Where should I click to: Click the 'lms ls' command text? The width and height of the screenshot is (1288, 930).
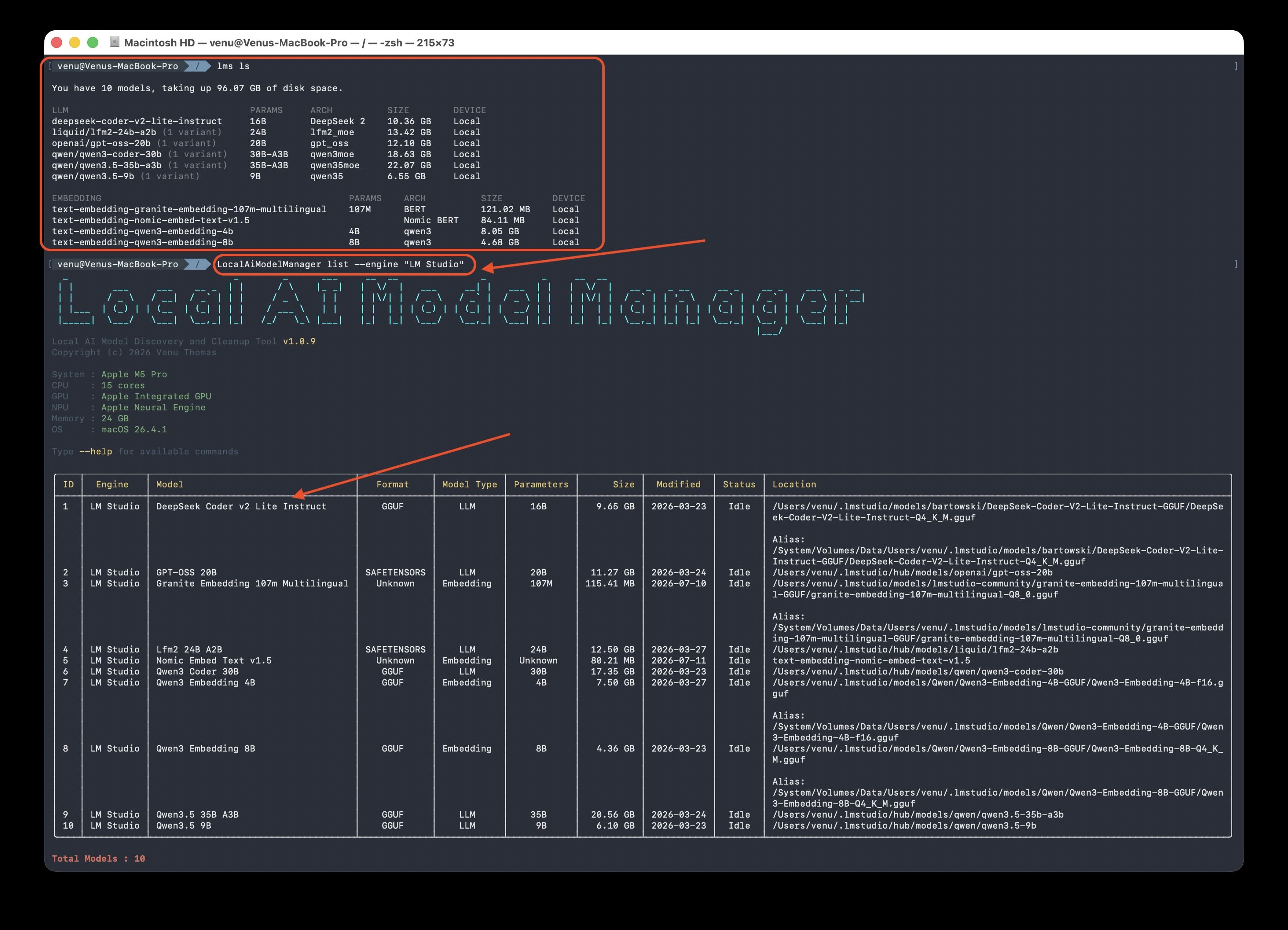(x=233, y=66)
